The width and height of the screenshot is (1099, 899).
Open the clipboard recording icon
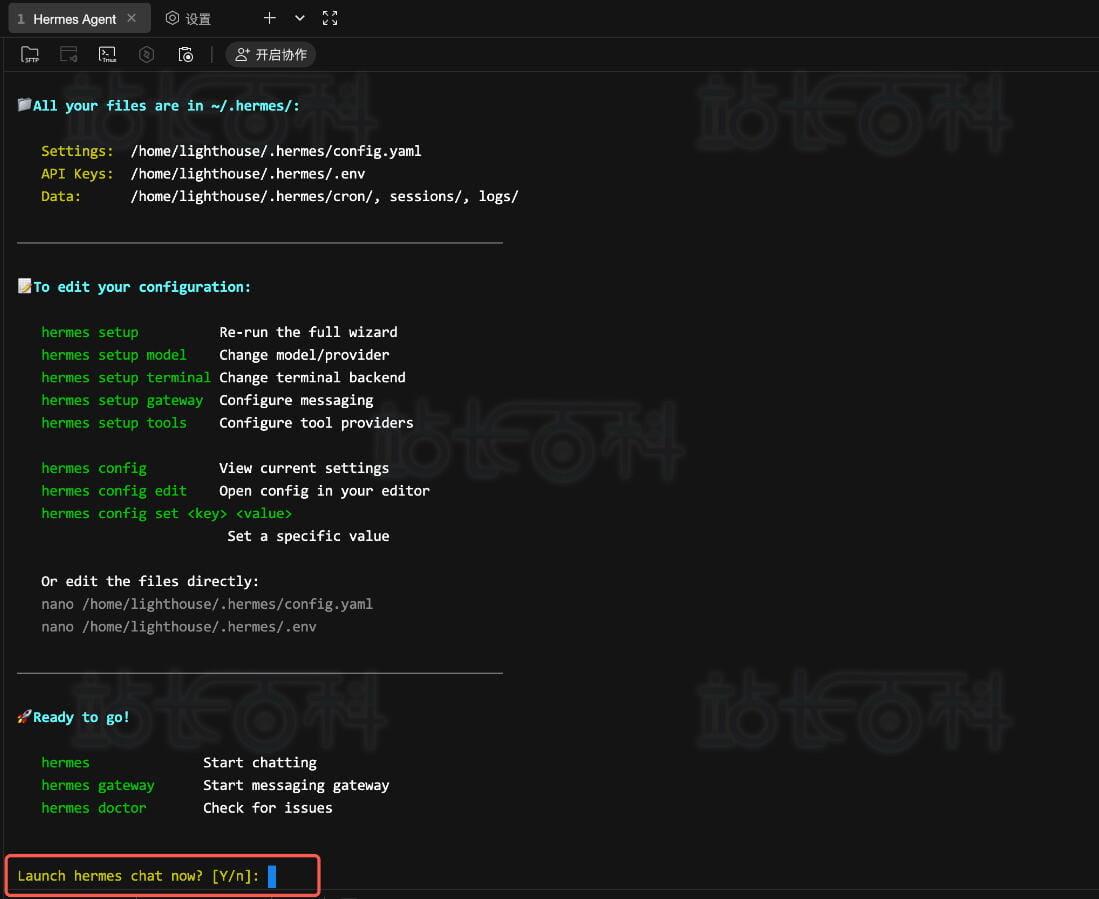pyautogui.click(x=185, y=55)
